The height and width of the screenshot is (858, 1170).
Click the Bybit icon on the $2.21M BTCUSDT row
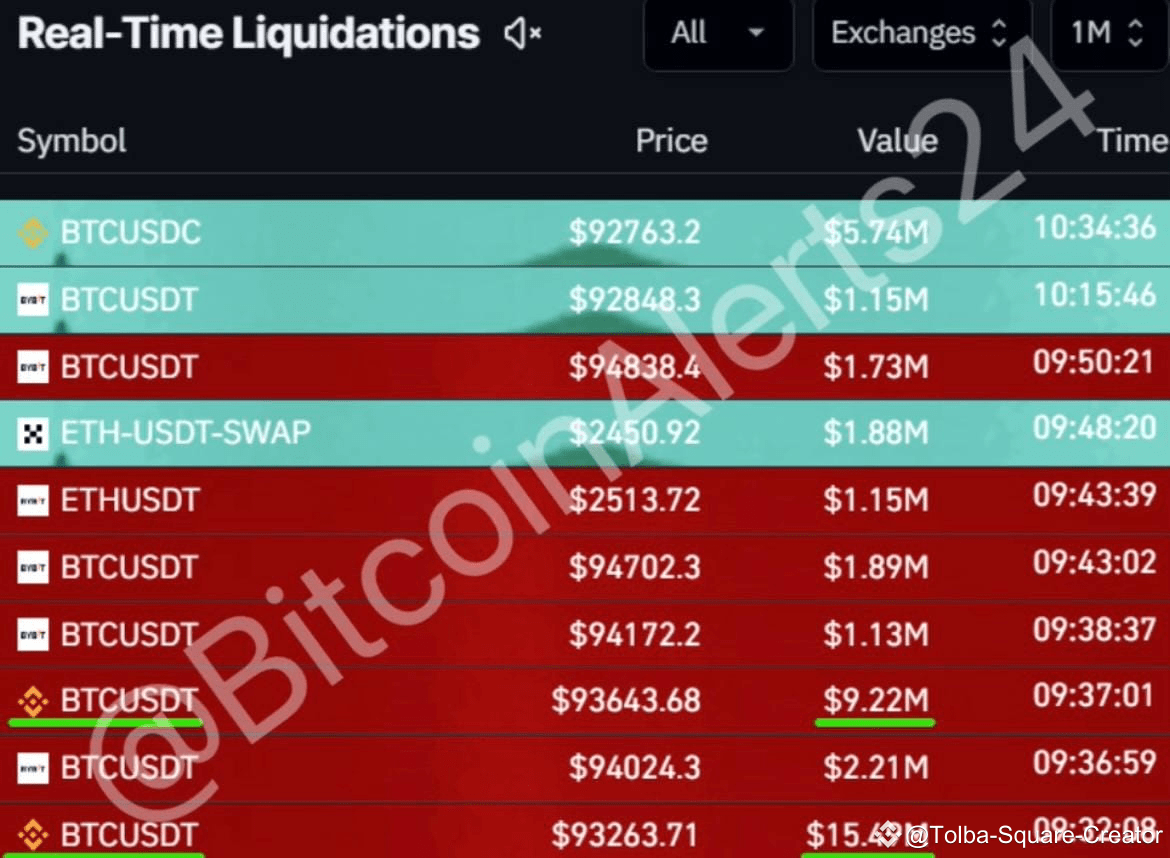pyautogui.click(x=33, y=767)
